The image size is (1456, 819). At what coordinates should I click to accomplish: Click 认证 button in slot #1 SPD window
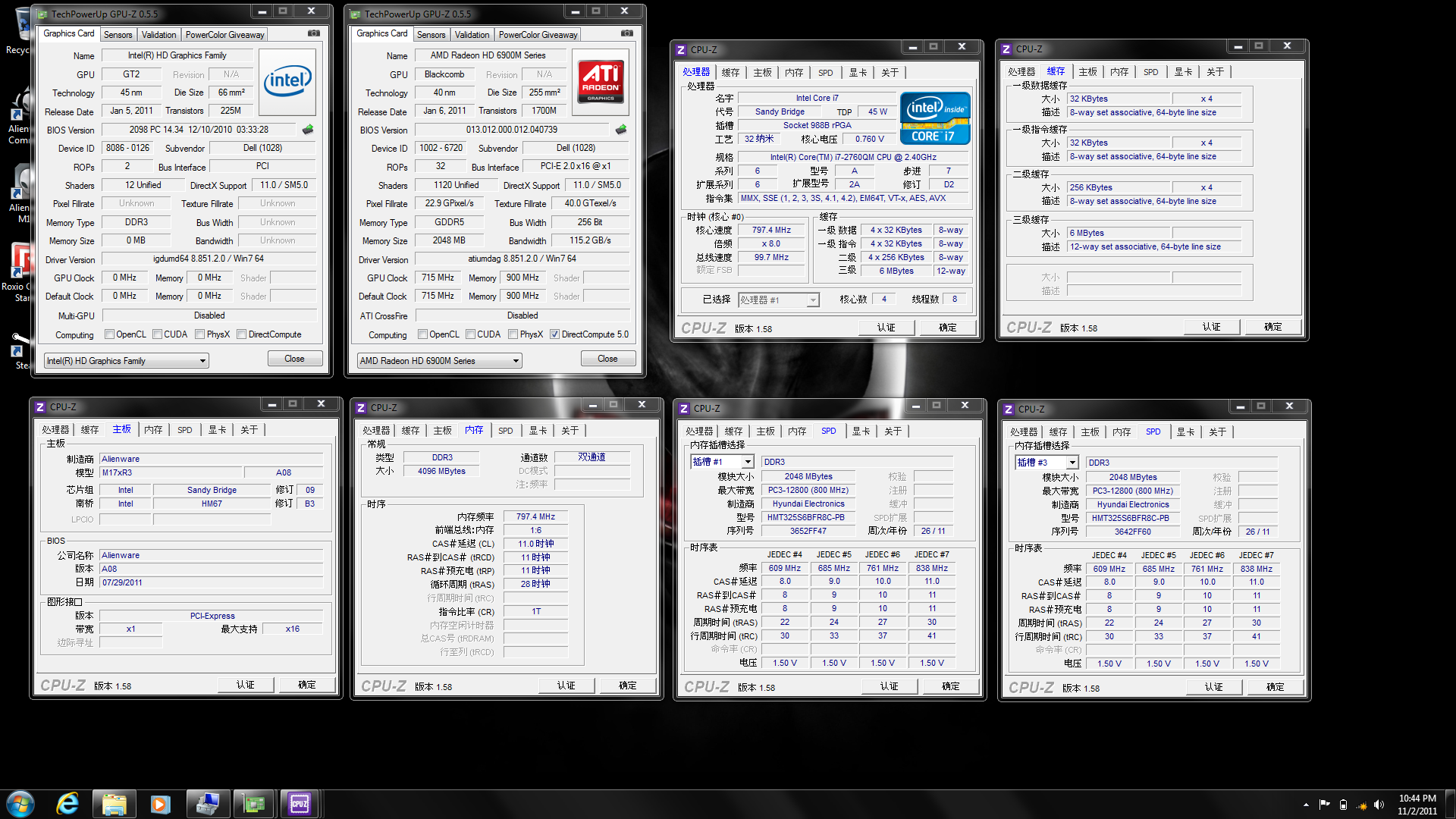pyautogui.click(x=890, y=686)
